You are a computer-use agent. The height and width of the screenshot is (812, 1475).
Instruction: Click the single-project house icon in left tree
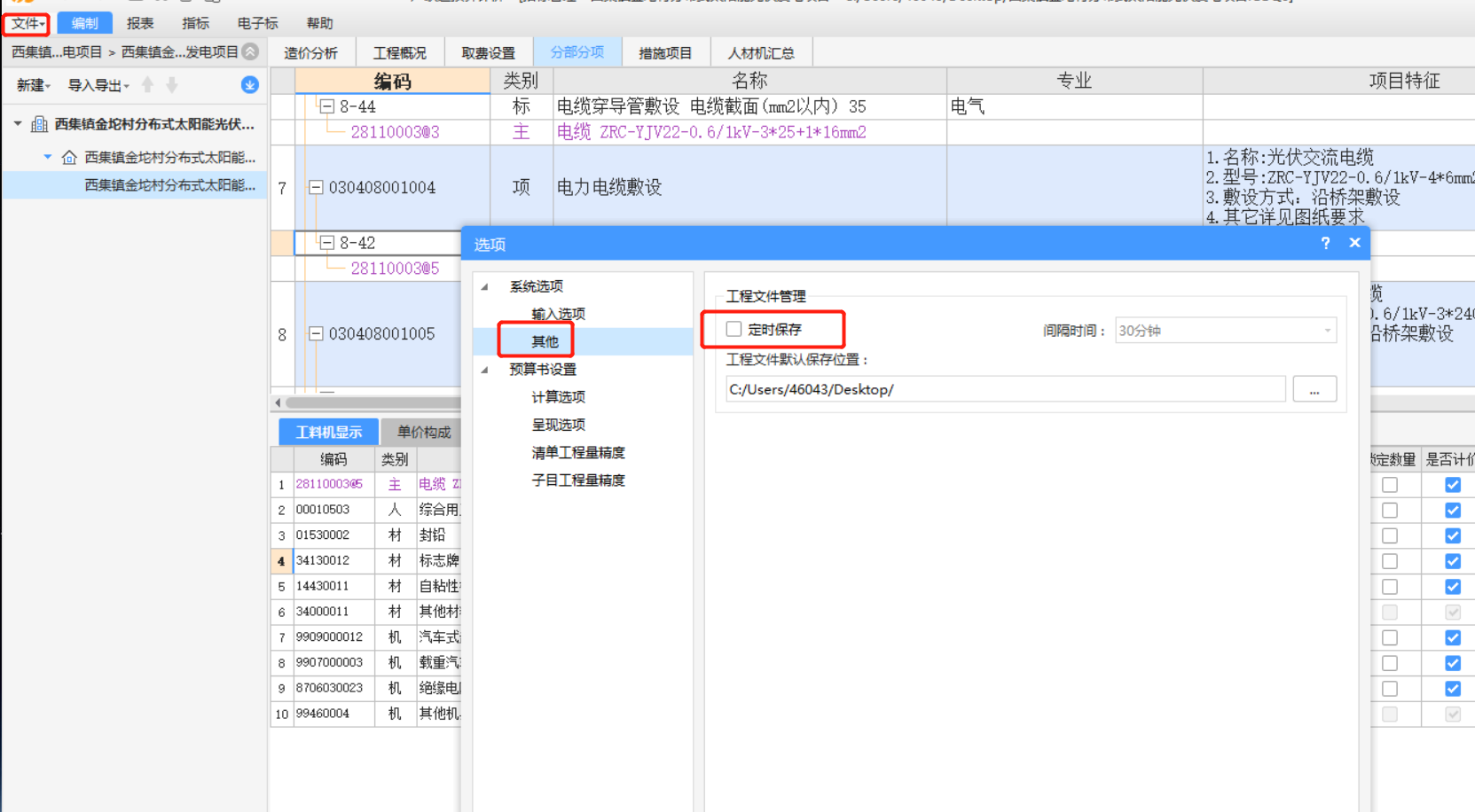pos(70,157)
